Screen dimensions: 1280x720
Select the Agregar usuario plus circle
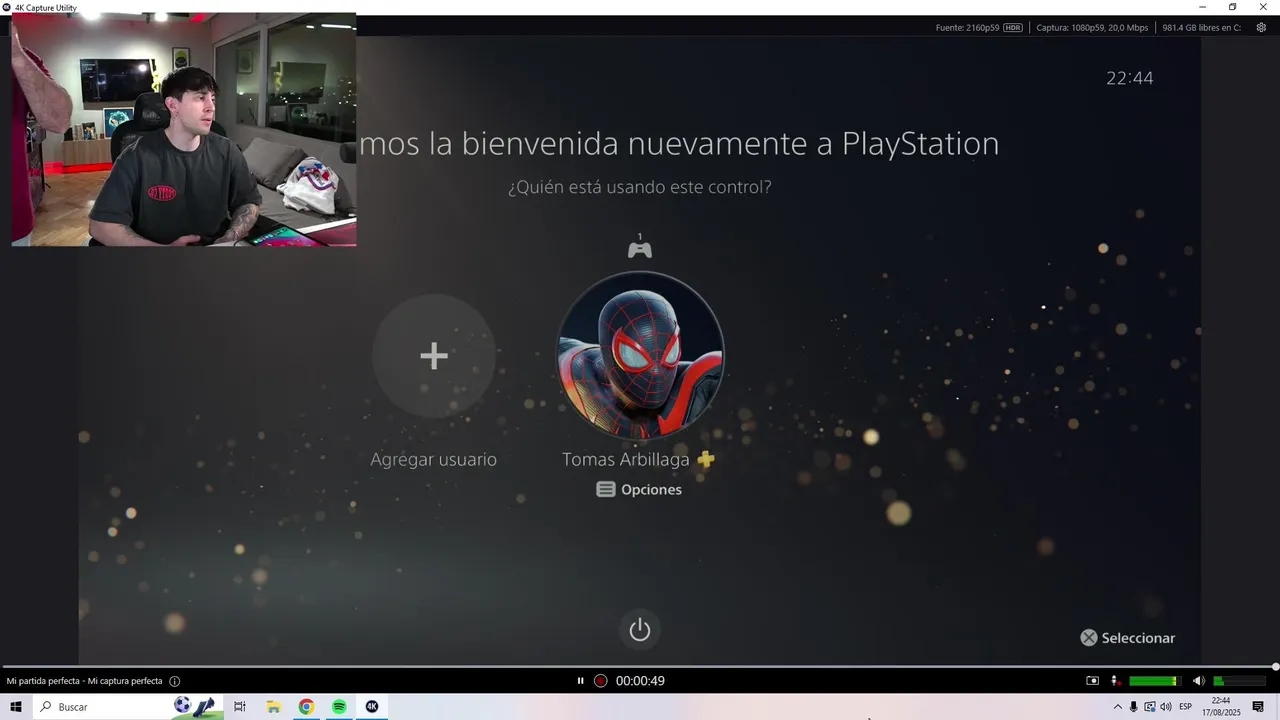click(433, 356)
